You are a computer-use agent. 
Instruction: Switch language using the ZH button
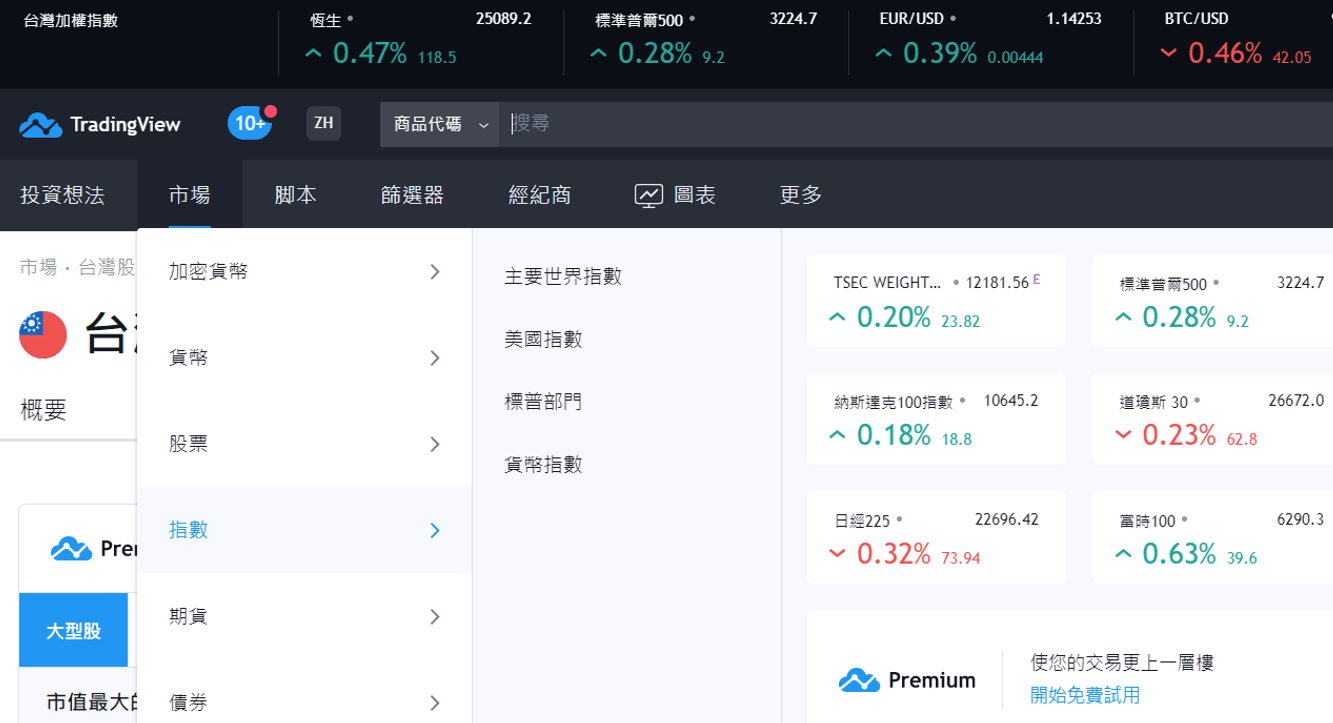323,122
